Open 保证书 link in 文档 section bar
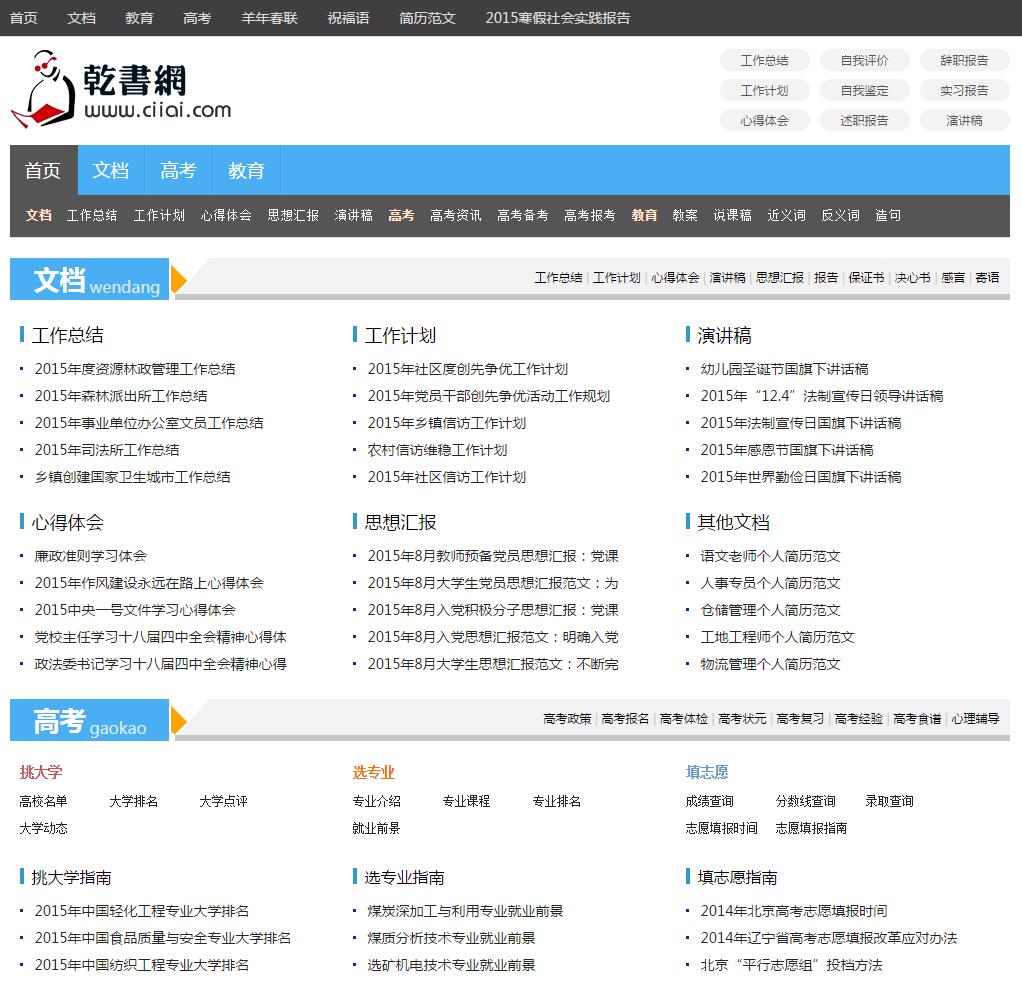Screen dimensions: 1022x981 tap(866, 278)
